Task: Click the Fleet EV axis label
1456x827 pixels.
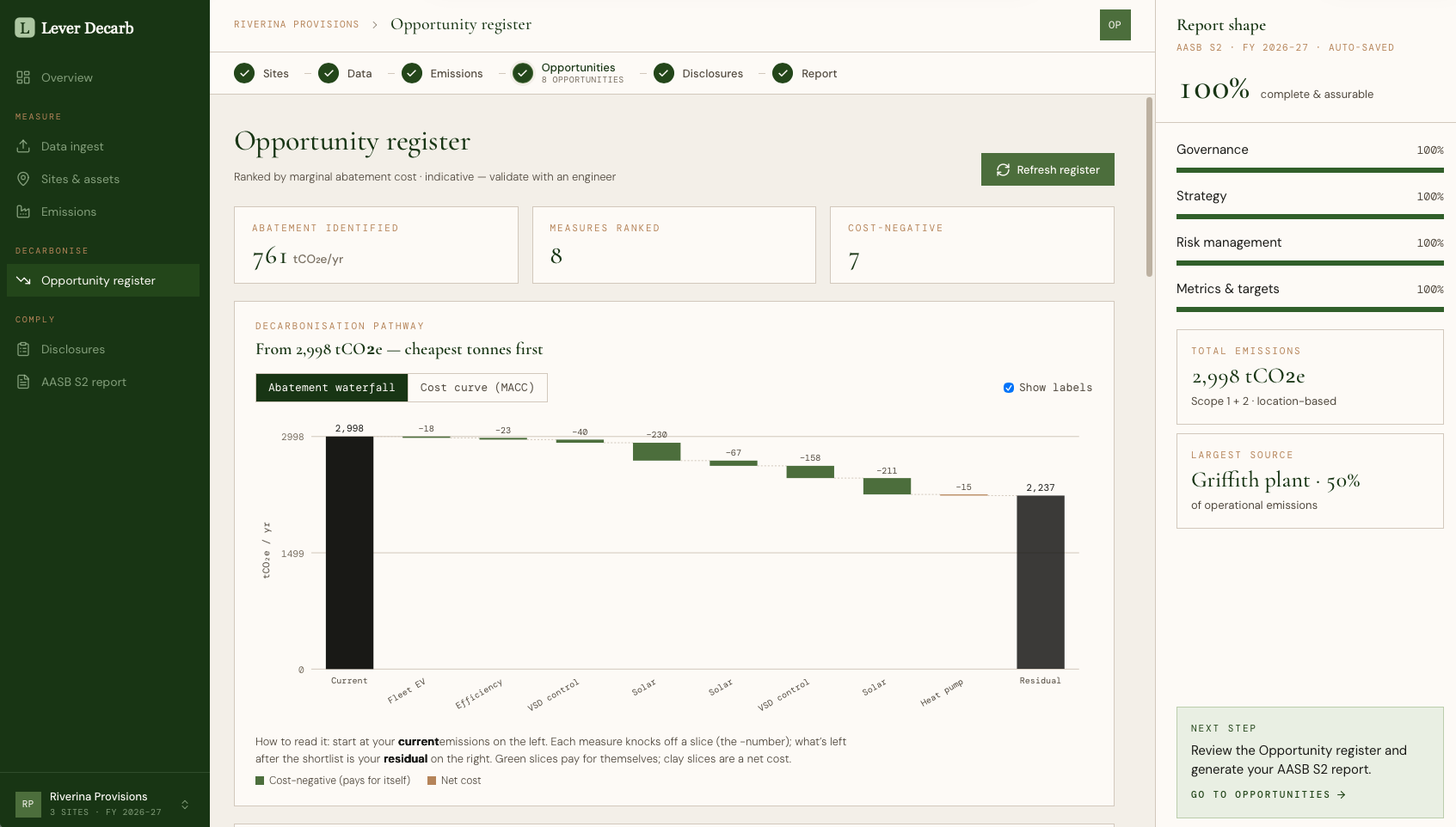Action: coord(407,691)
